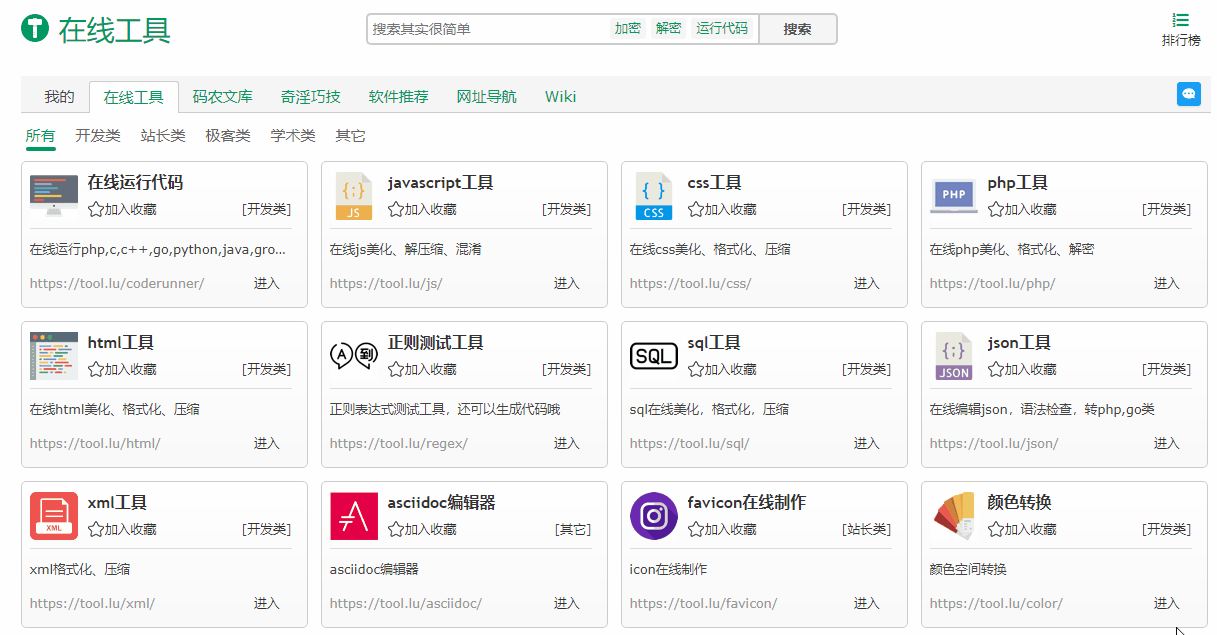This screenshot has width=1217, height=635.
Task: Add 颜色转换 to favorites with the star
Action: [996, 529]
